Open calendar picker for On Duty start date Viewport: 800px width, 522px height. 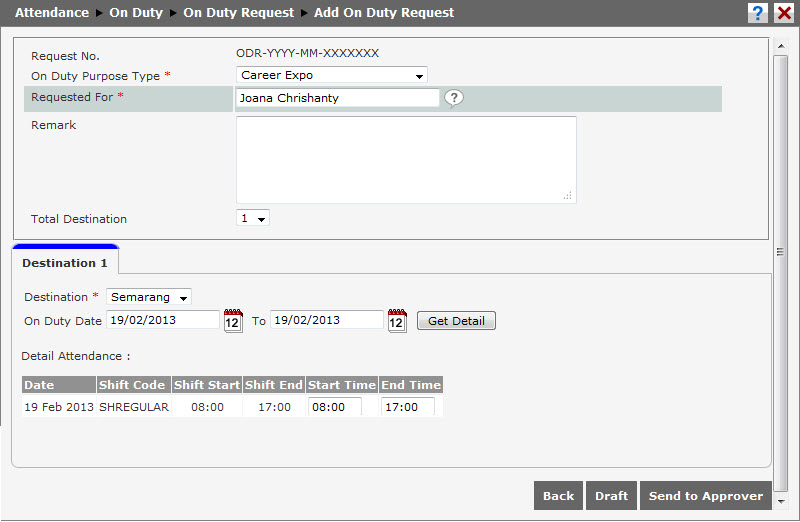pos(233,321)
